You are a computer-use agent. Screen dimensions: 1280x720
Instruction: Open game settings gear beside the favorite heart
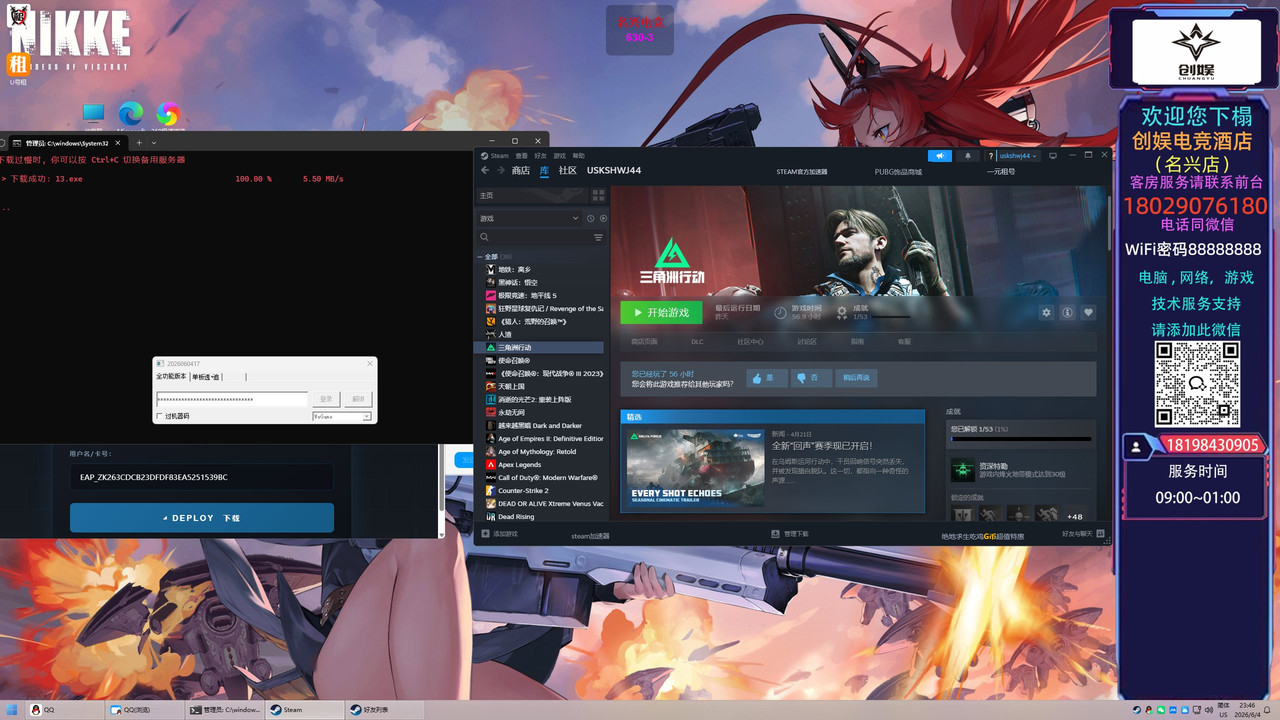[x=1046, y=312]
